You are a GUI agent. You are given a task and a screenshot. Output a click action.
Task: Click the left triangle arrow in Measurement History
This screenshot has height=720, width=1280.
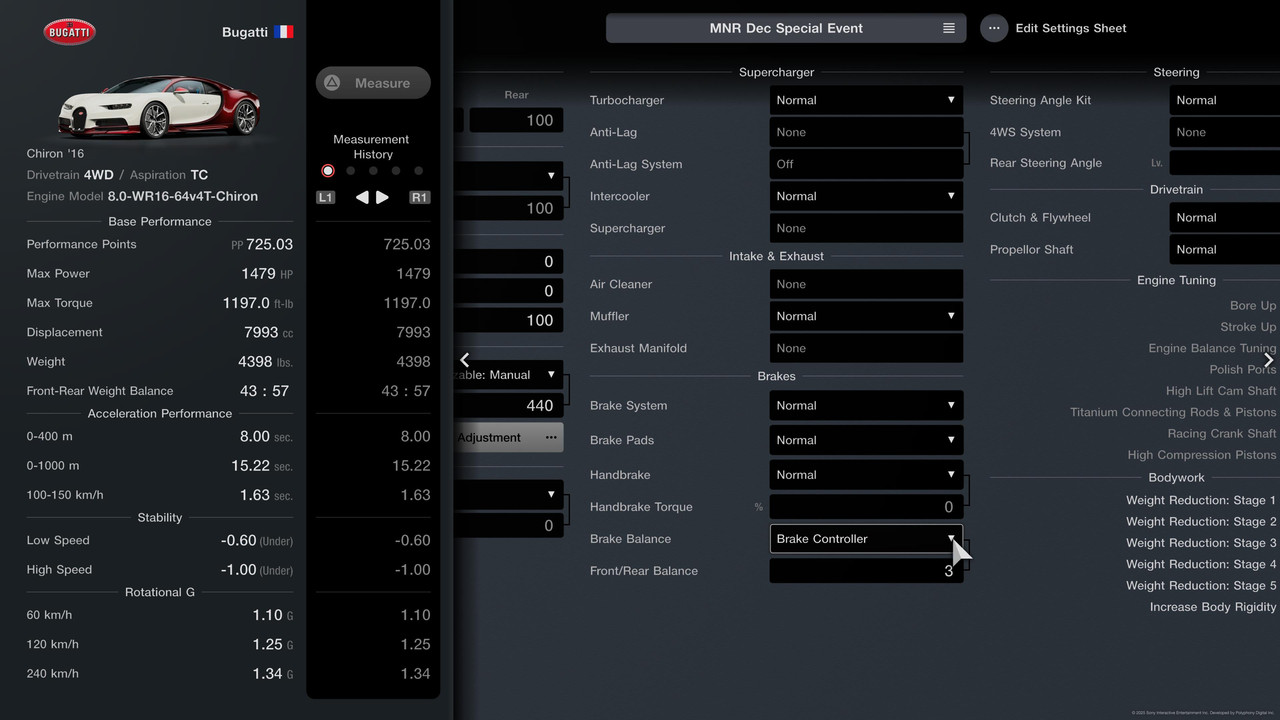pyautogui.click(x=363, y=197)
